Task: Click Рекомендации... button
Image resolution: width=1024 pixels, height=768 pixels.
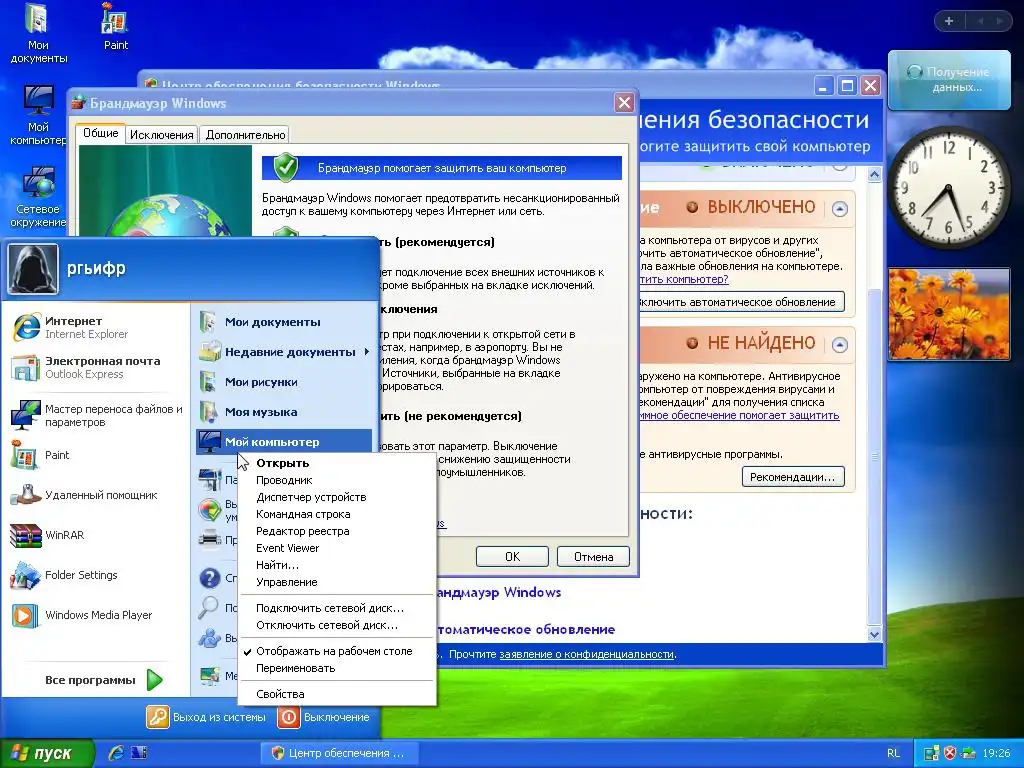Action: pyautogui.click(x=793, y=477)
